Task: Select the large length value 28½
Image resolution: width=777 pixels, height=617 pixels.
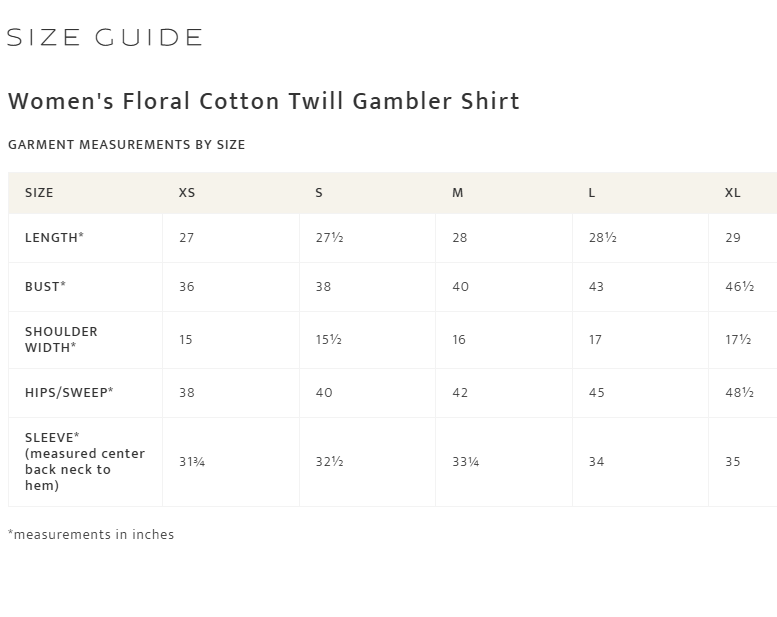Action: [x=603, y=237]
